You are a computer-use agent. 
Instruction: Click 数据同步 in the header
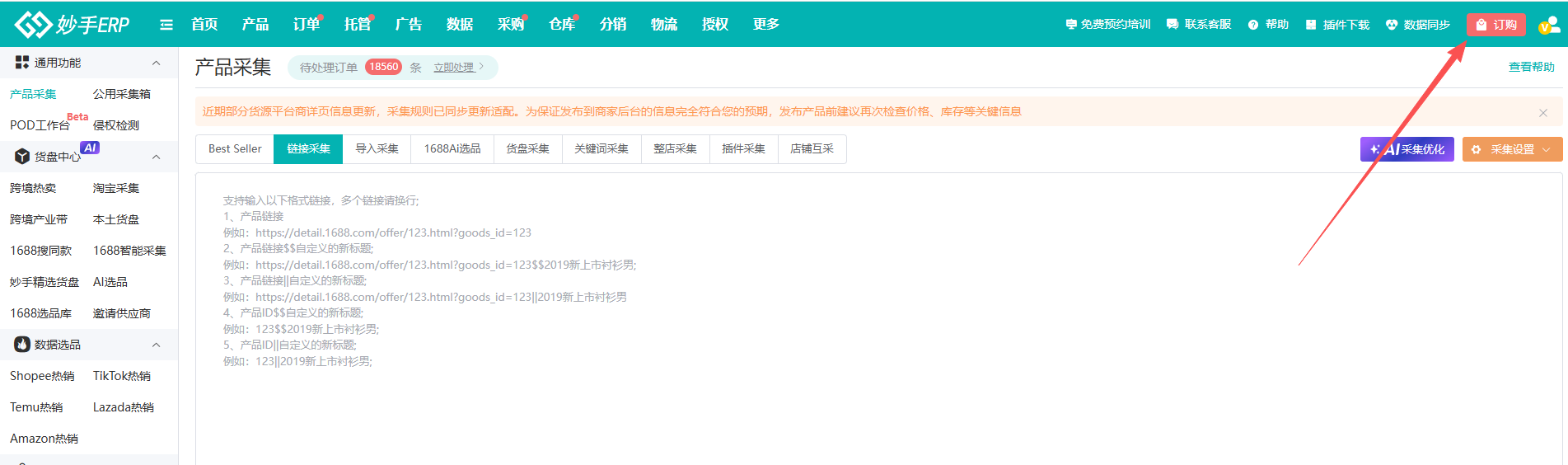1418,25
